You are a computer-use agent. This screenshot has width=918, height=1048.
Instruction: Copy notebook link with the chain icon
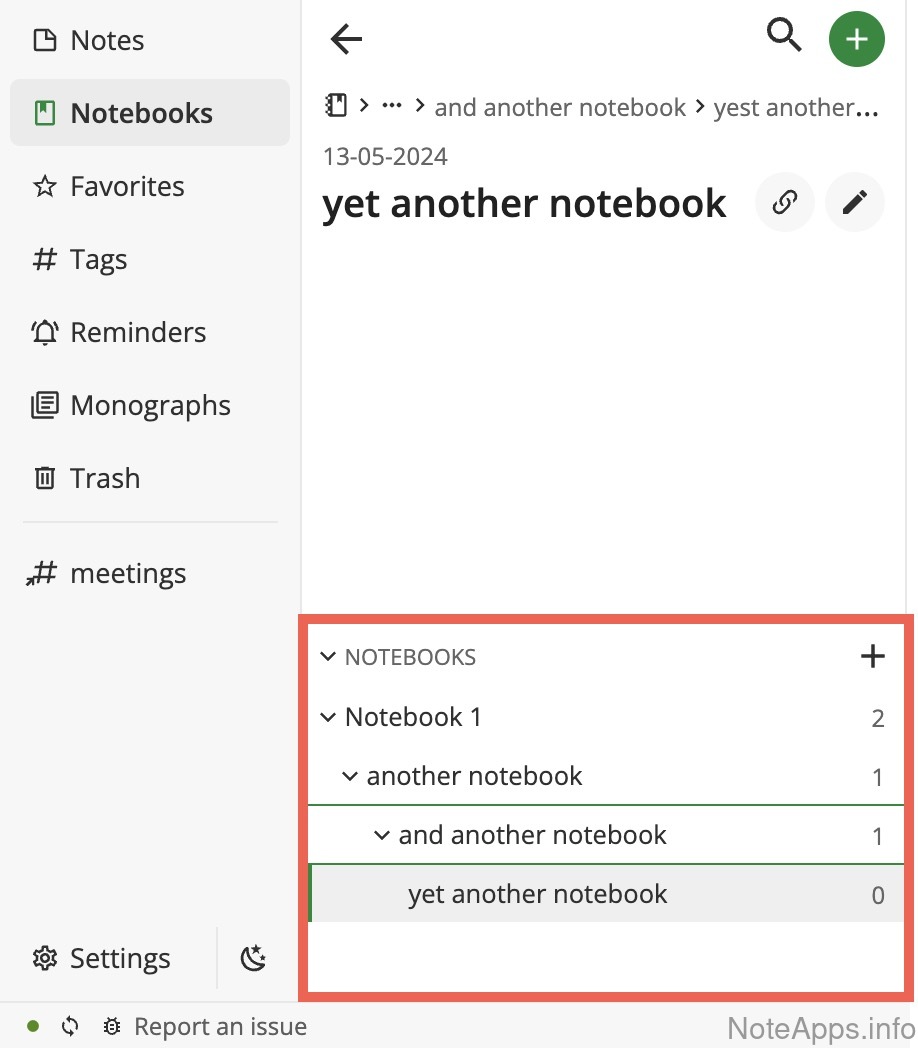click(785, 203)
